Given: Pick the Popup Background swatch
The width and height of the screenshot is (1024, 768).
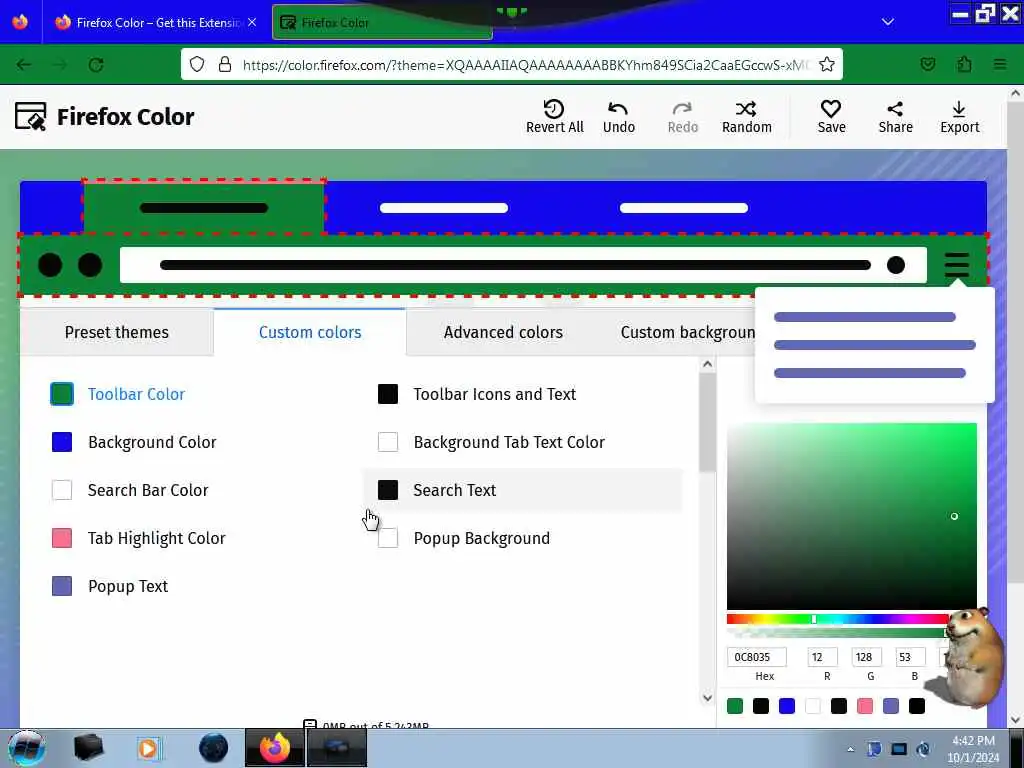Looking at the screenshot, I should [x=388, y=538].
